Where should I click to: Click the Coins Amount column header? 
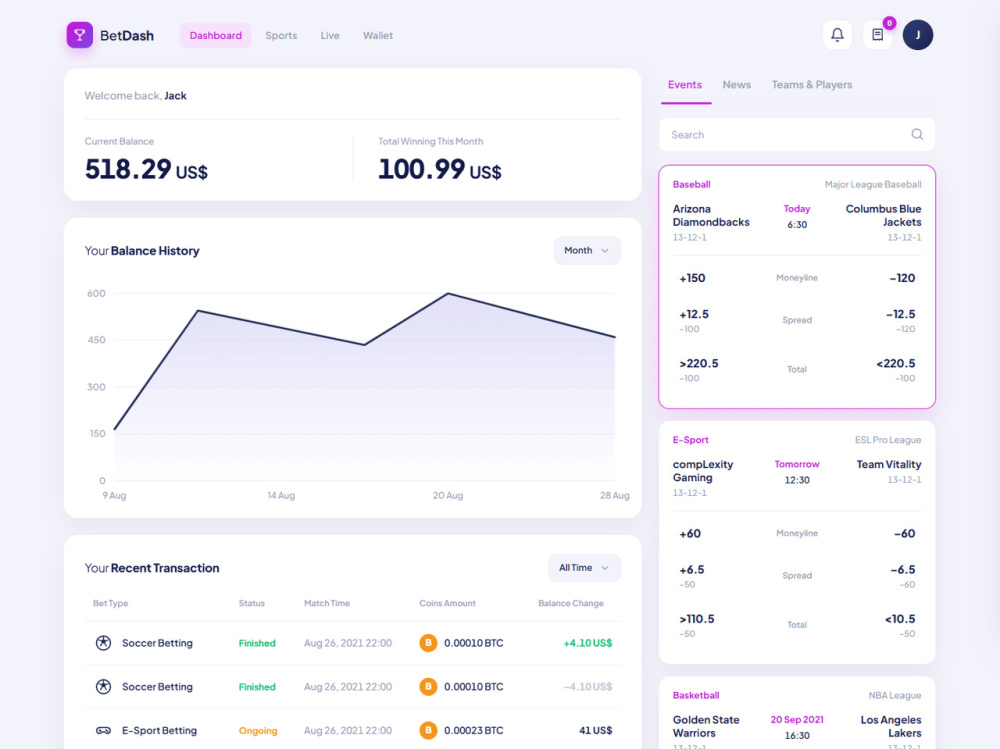[447, 604]
